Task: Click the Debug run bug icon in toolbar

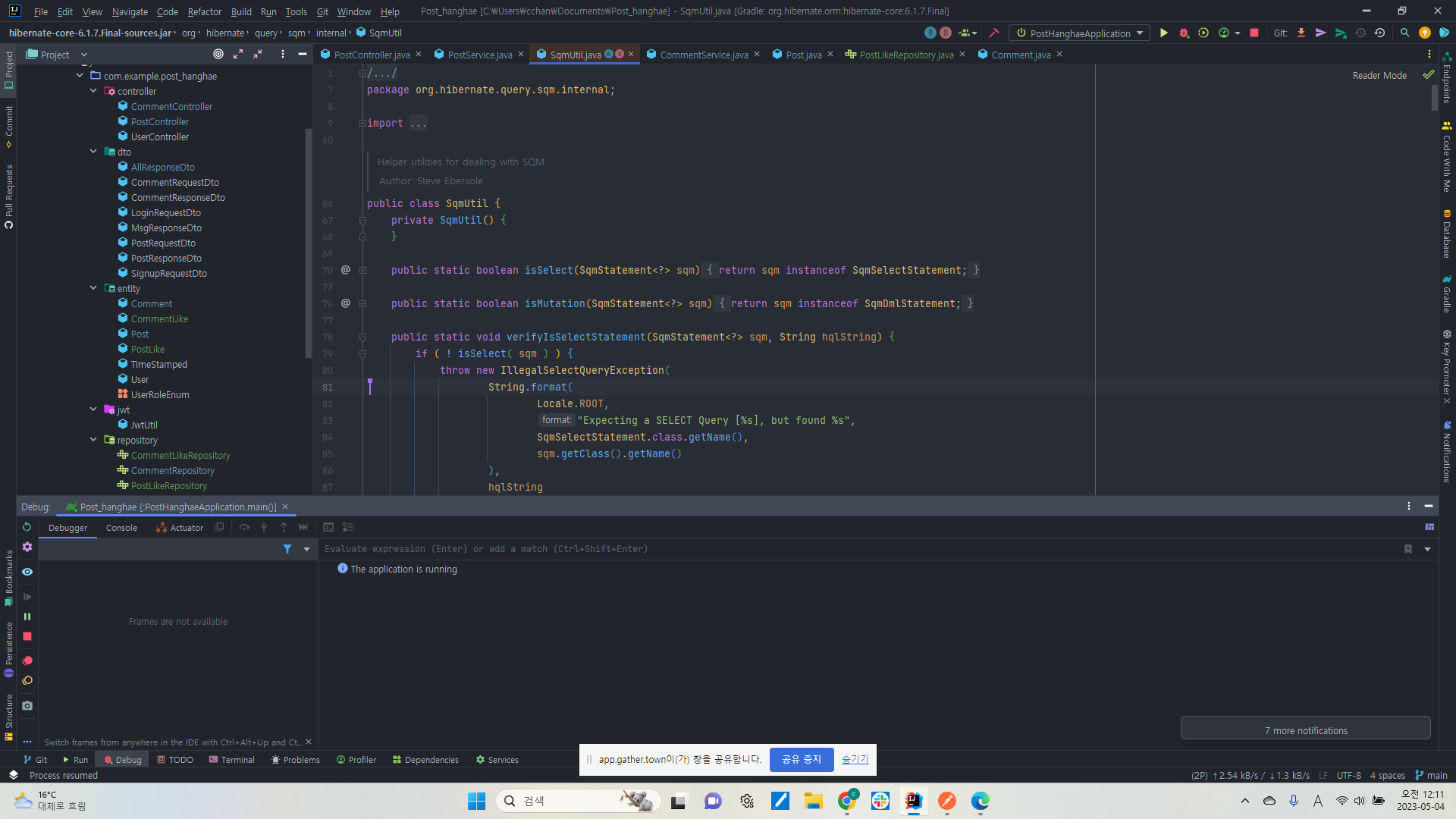Action: click(1184, 33)
